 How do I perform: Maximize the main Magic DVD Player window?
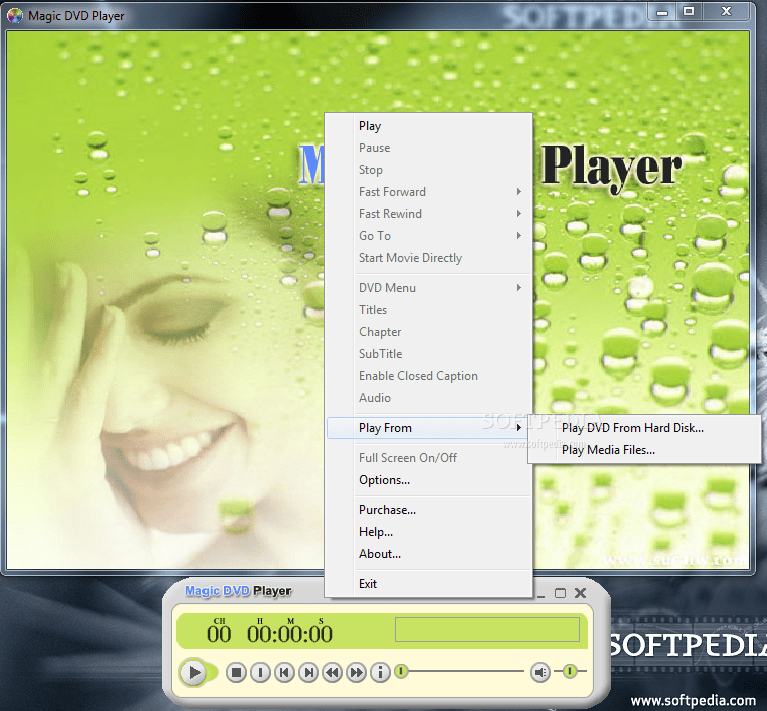click(x=689, y=12)
